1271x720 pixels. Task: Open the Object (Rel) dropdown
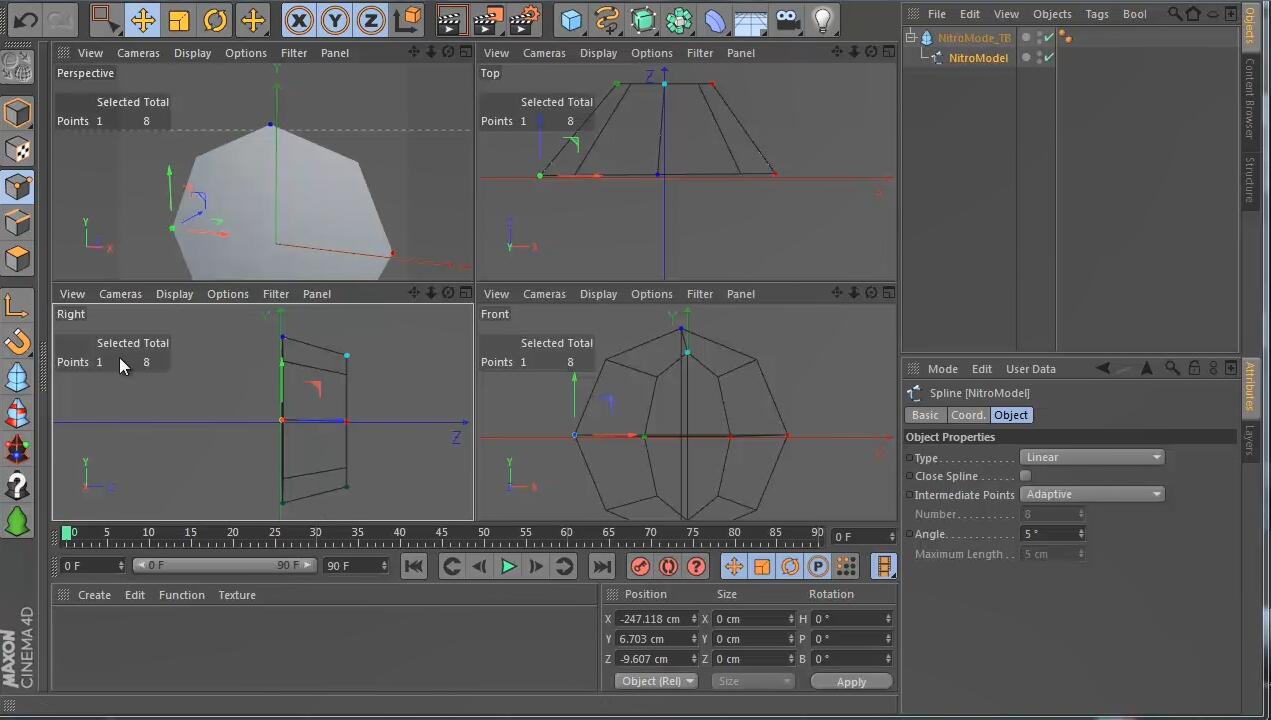657,681
